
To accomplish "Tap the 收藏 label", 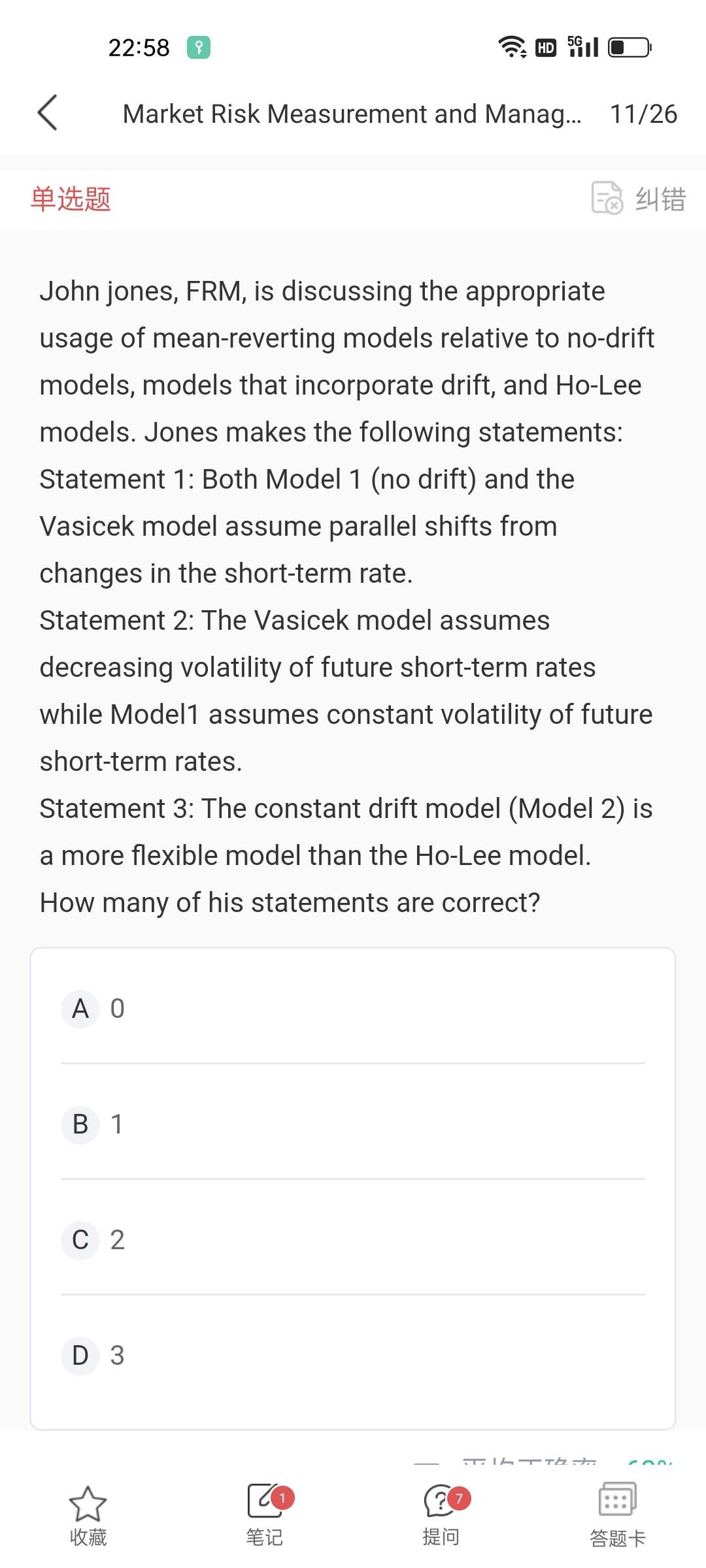I will [88, 1537].
